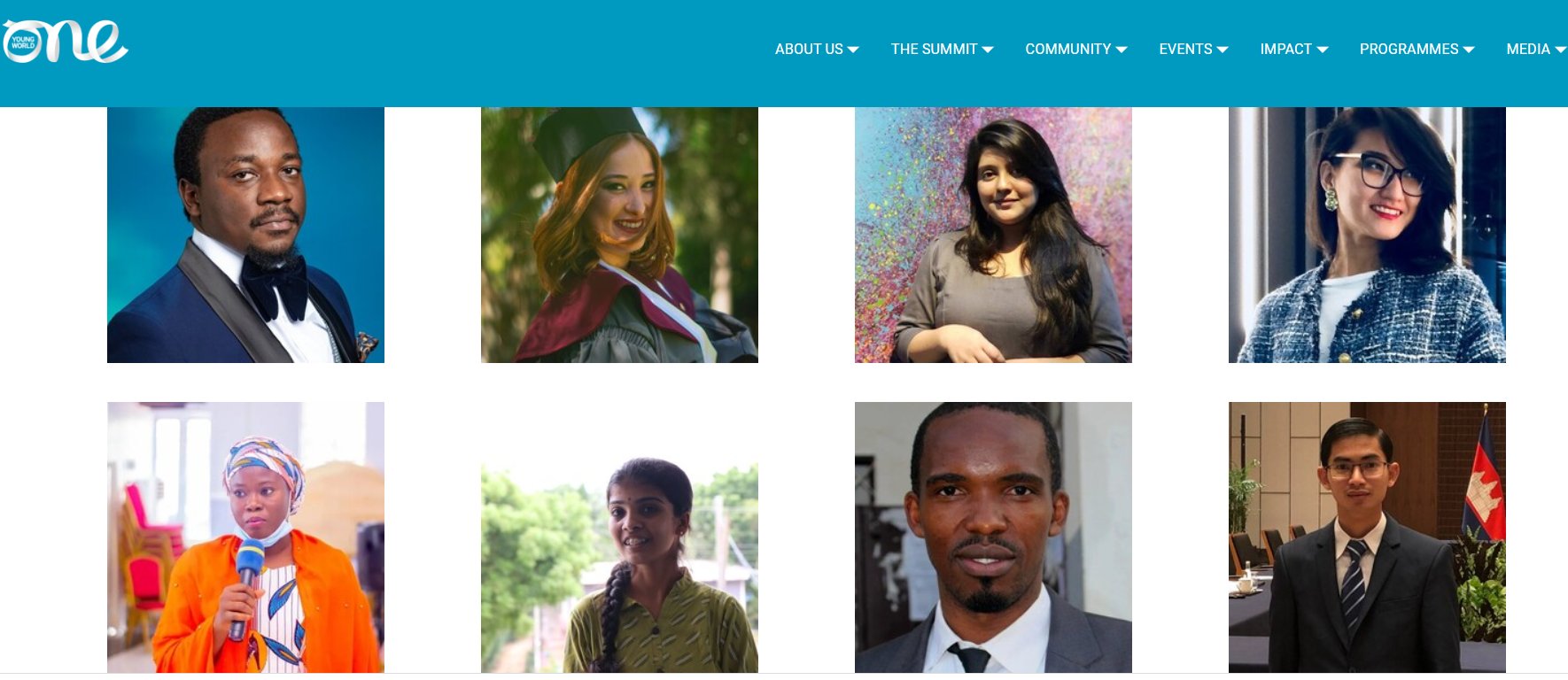Open the Impact menu arrow
Image resolution: width=1568 pixels, height=680 pixels.
pyautogui.click(x=1323, y=50)
